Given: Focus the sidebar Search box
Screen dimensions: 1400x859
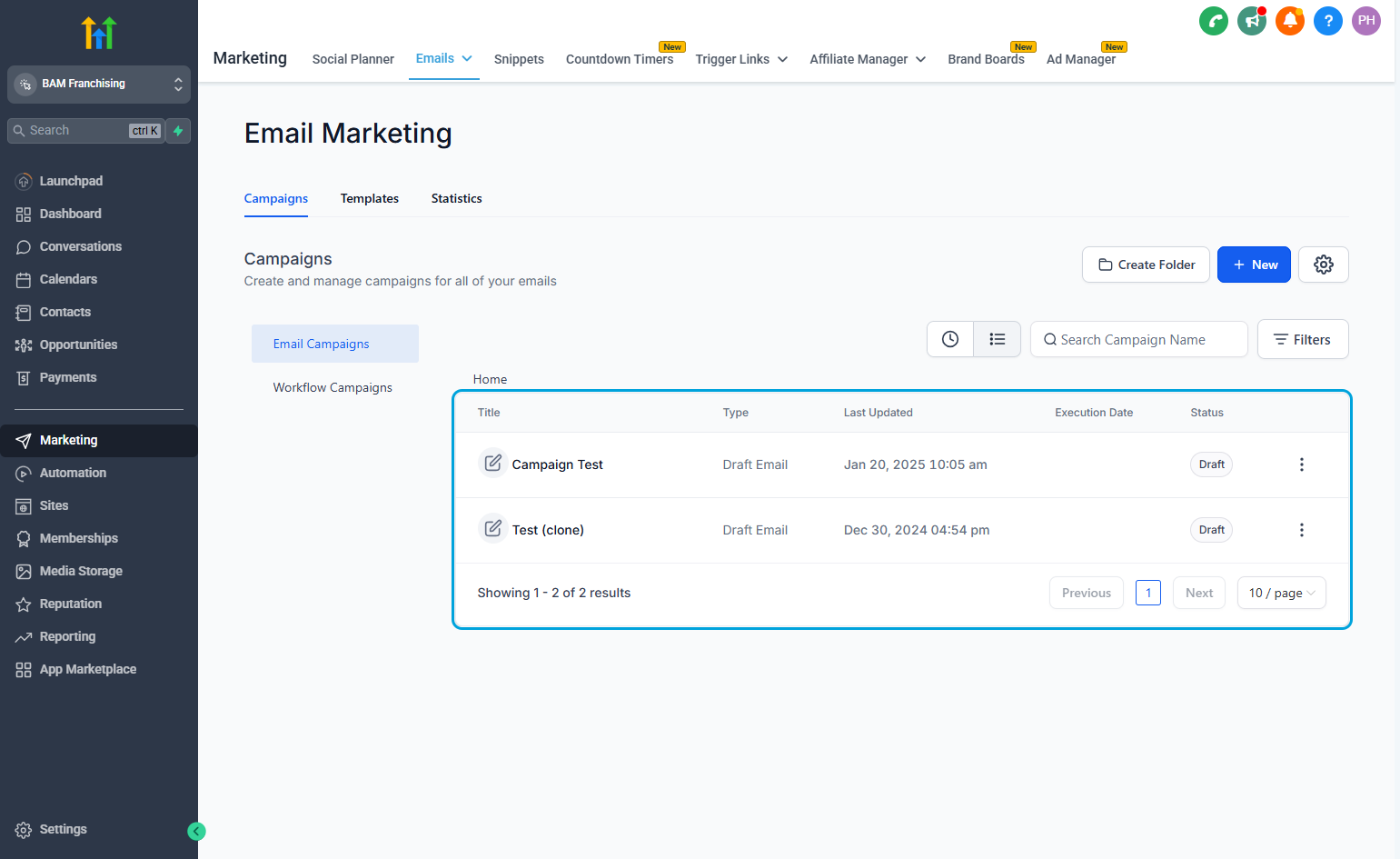Looking at the screenshot, I should (x=86, y=131).
